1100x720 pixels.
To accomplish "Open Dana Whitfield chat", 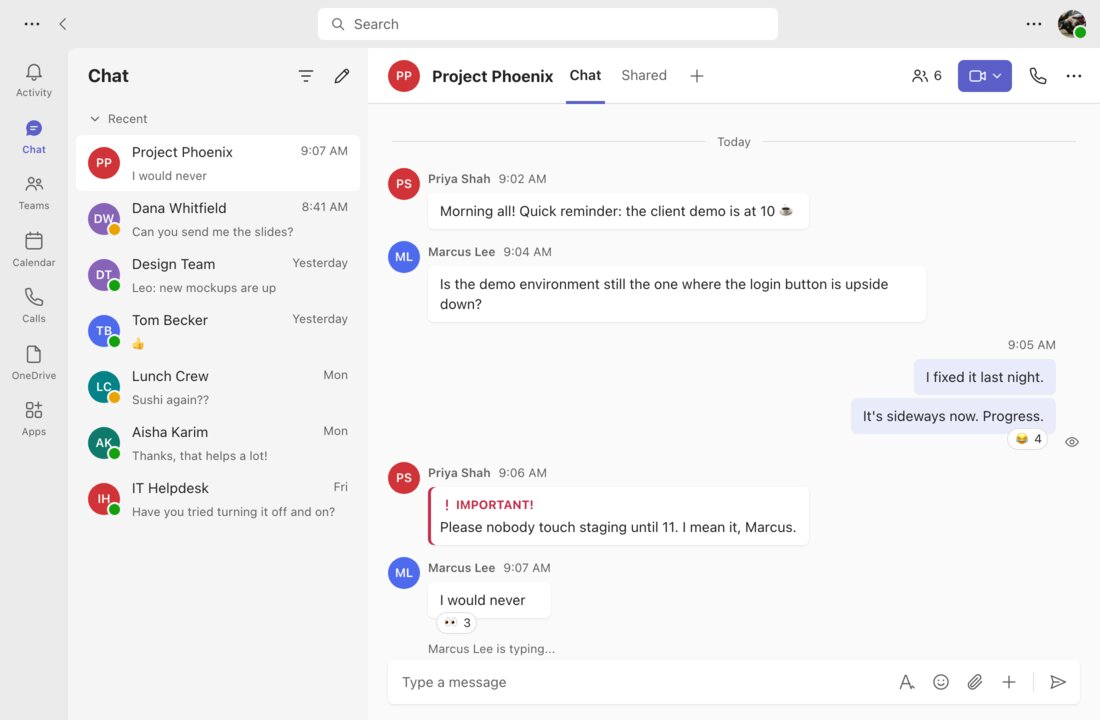I will click(217, 219).
